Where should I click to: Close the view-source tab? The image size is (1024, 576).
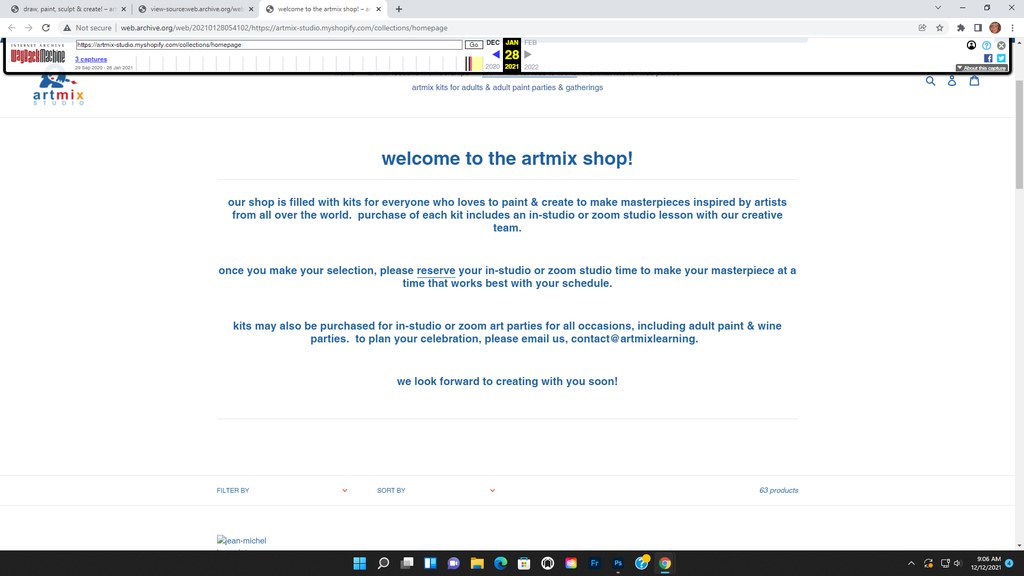(x=251, y=9)
